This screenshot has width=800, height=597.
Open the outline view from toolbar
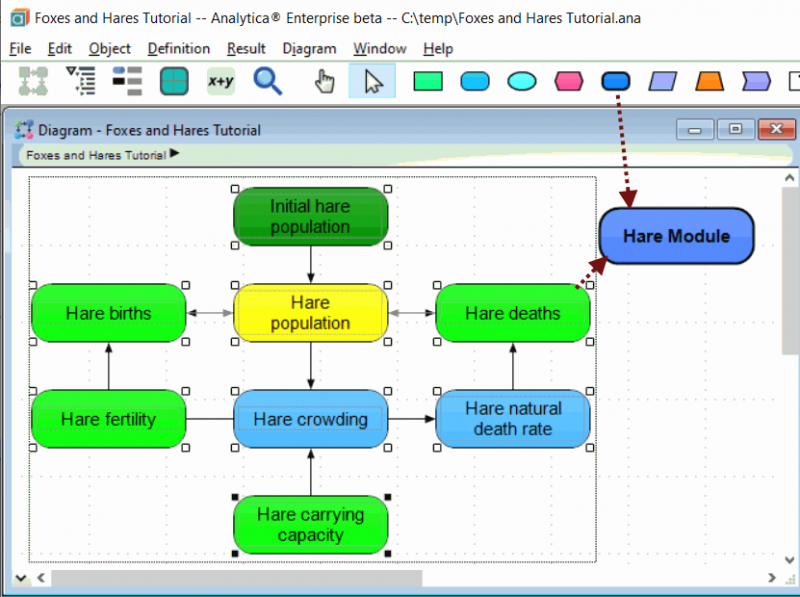point(81,81)
